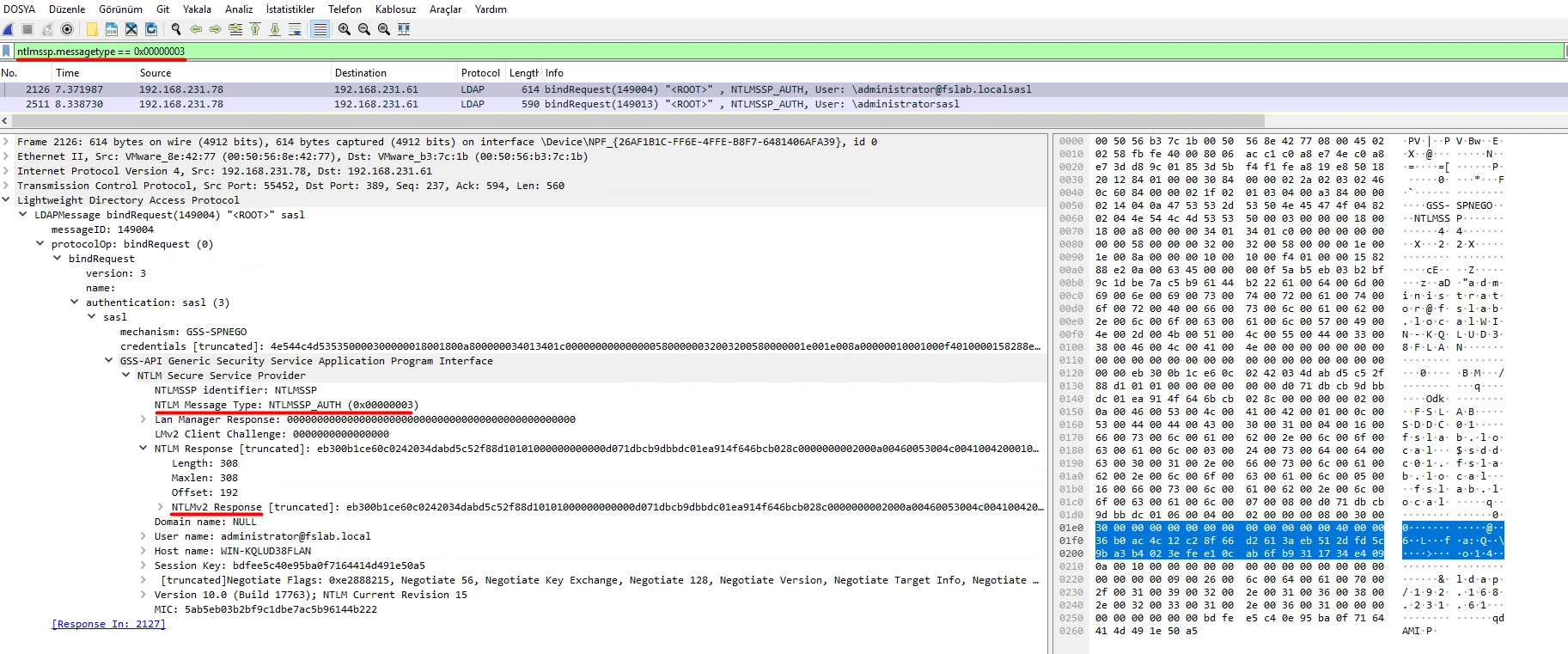Collapse the GSS-API Generic Security Service node
The image size is (1568, 654).
pyautogui.click(x=109, y=361)
